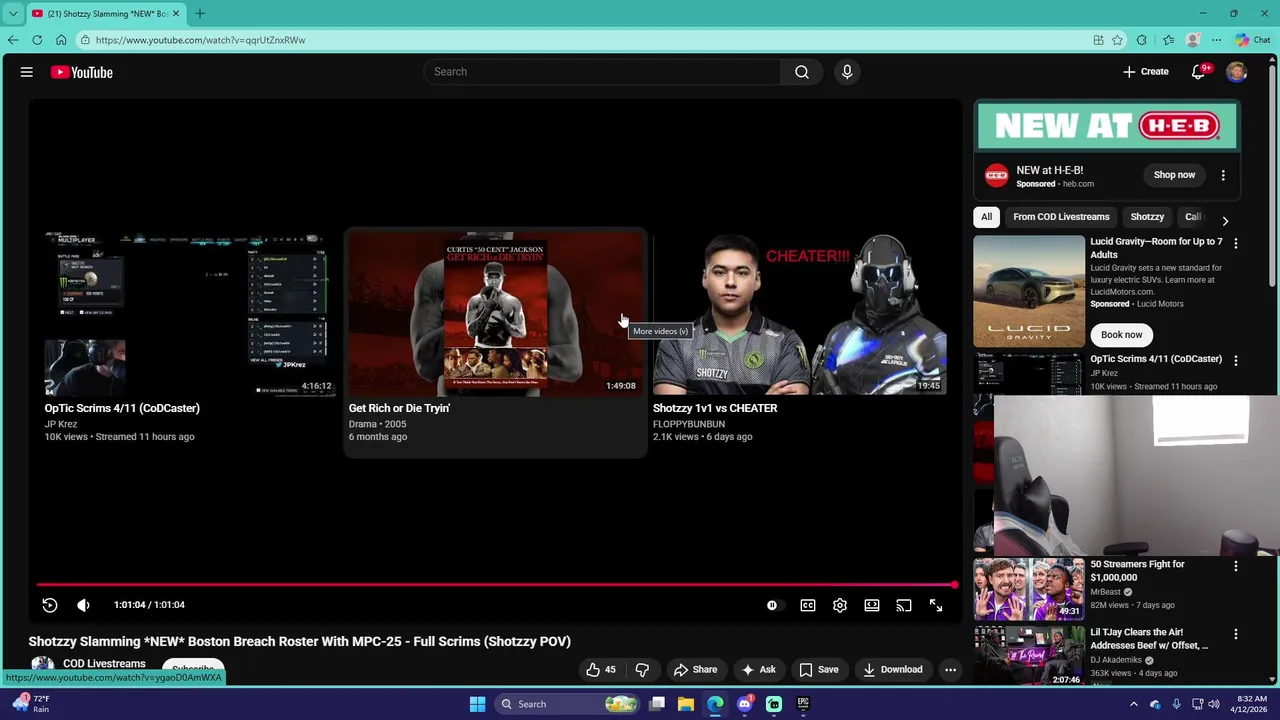
Task: Go back in Edge browser
Action: [x=12, y=40]
